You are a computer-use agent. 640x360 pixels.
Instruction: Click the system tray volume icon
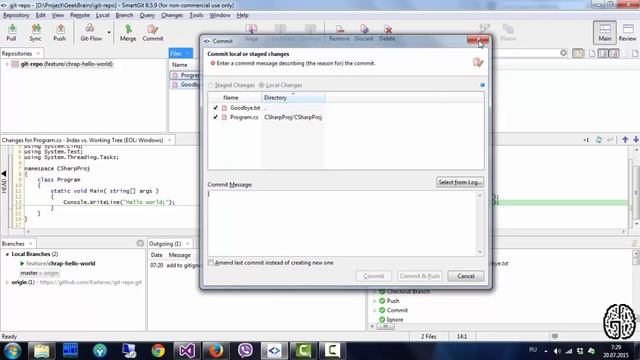coord(557,351)
